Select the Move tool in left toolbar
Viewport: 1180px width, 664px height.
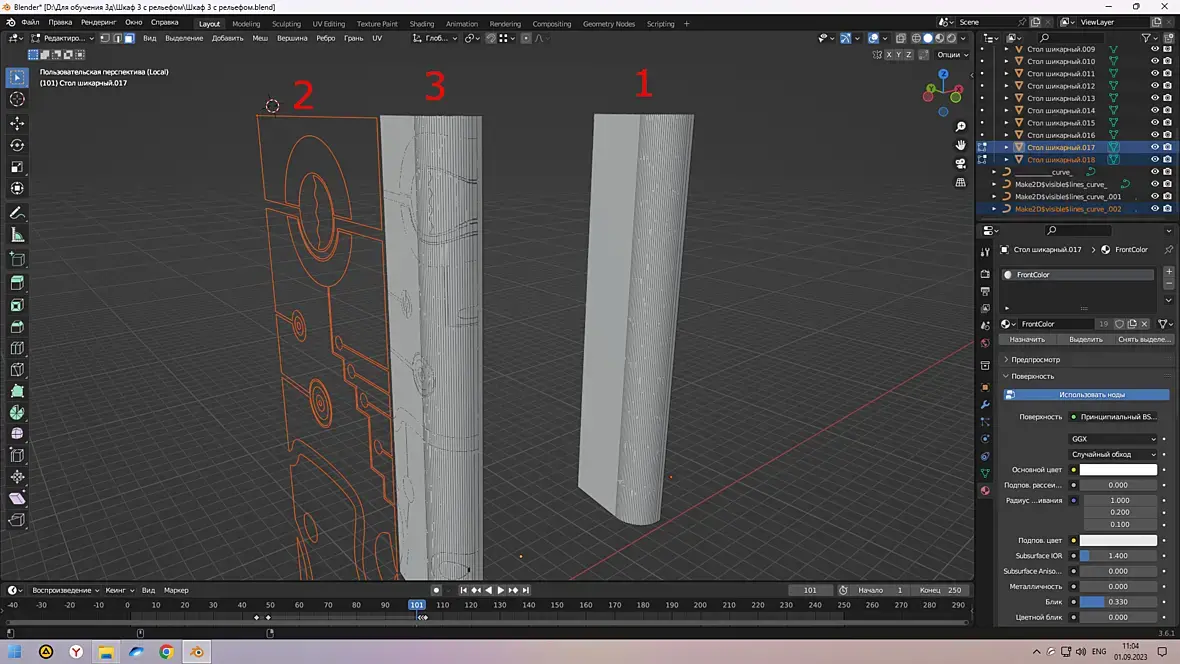pyautogui.click(x=17, y=122)
